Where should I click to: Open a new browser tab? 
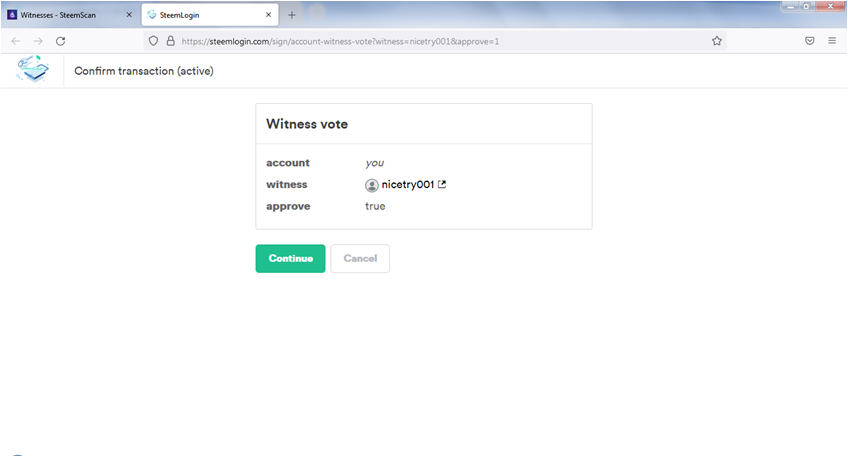[292, 15]
